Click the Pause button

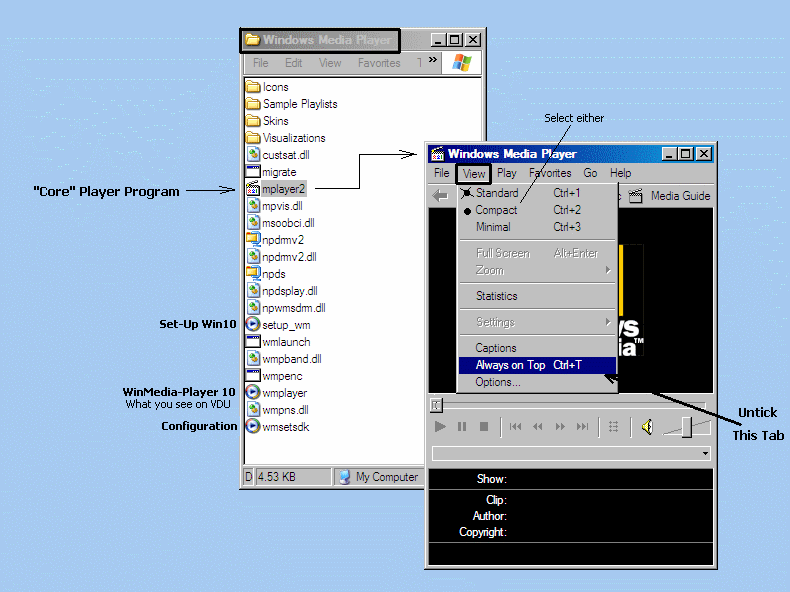click(x=462, y=427)
